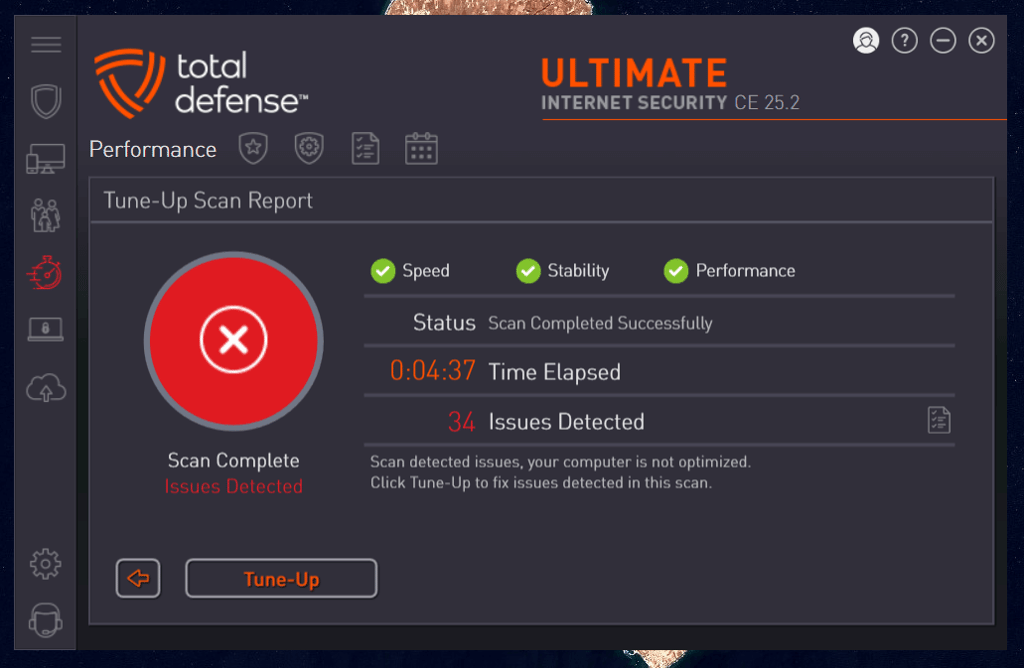The width and height of the screenshot is (1024, 668).
Task: Click the '34' issues count
Action: pos(461,422)
